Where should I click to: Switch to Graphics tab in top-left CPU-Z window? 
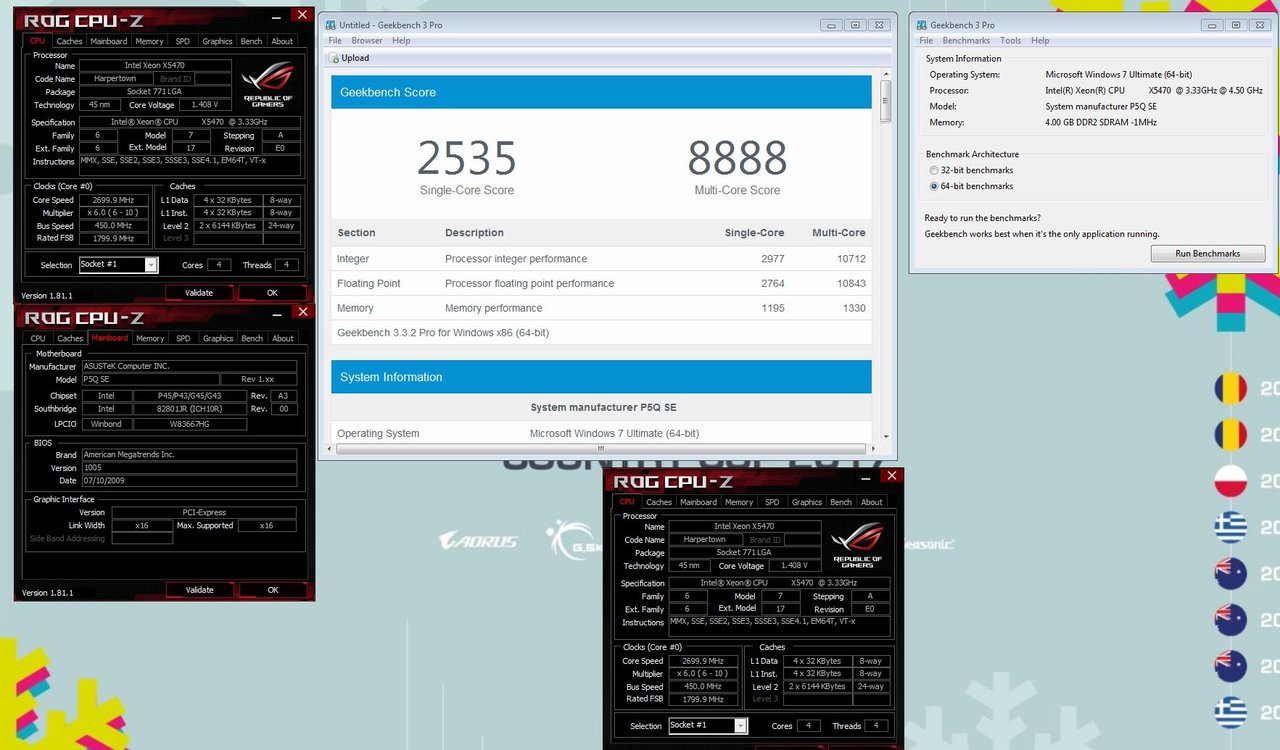pyautogui.click(x=218, y=41)
